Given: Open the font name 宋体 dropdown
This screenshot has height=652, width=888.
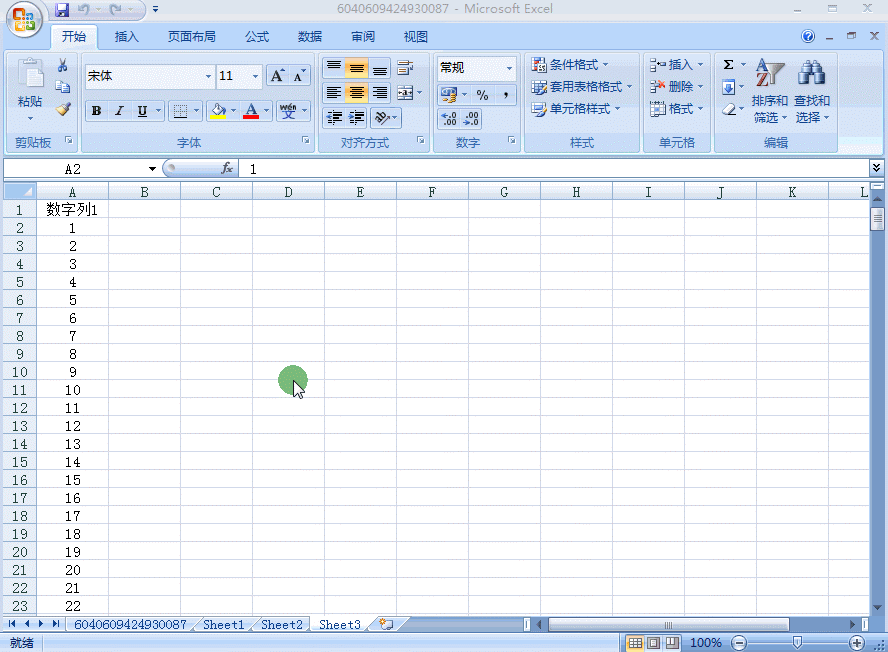Looking at the screenshot, I should pyautogui.click(x=208, y=76).
